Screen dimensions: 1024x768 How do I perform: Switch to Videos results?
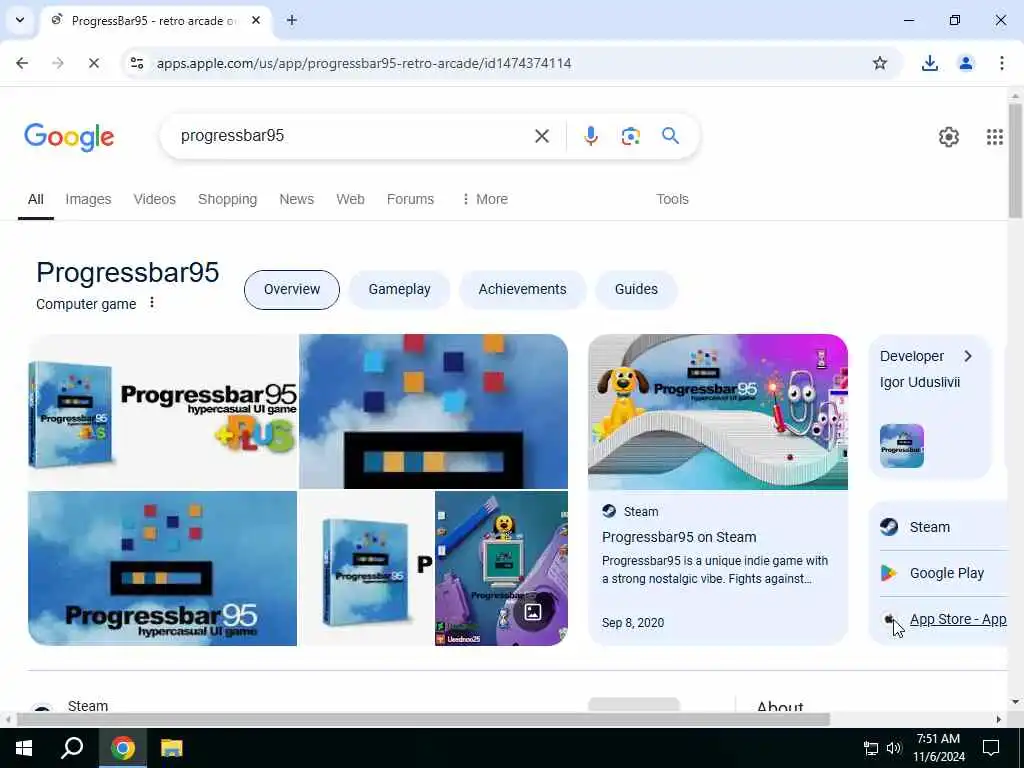tap(155, 199)
